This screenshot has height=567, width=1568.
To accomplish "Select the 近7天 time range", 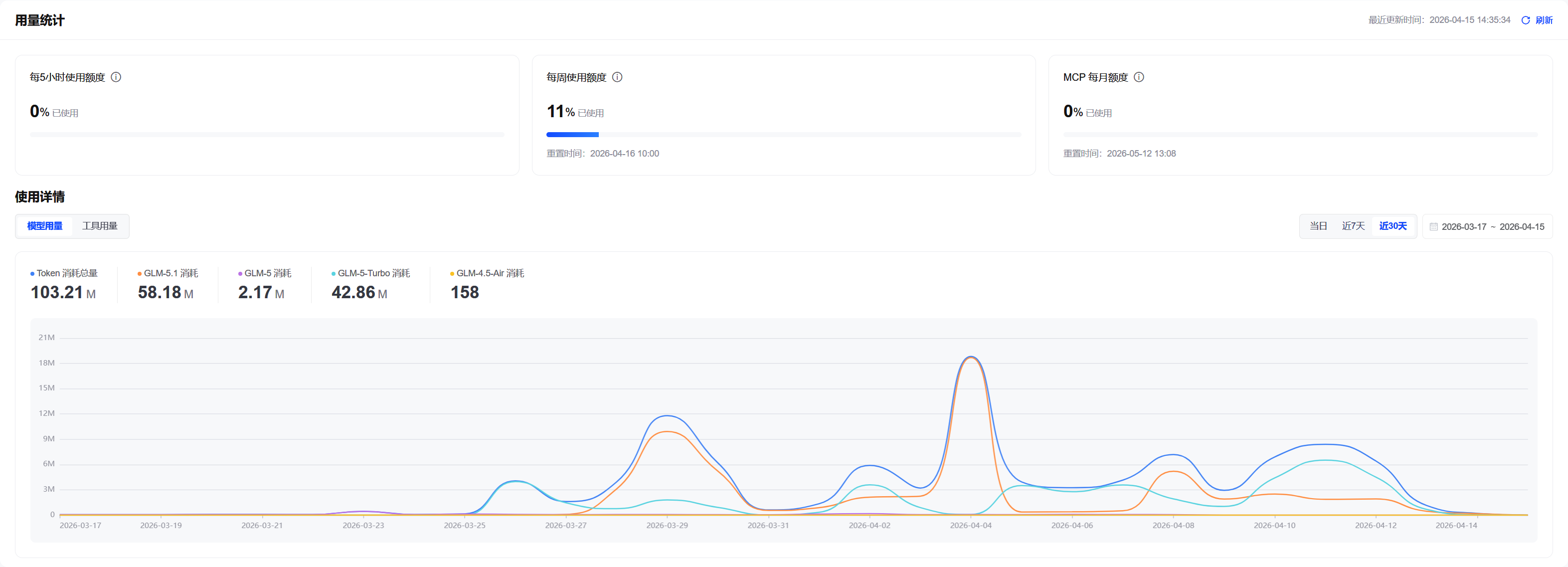I will (1353, 226).
